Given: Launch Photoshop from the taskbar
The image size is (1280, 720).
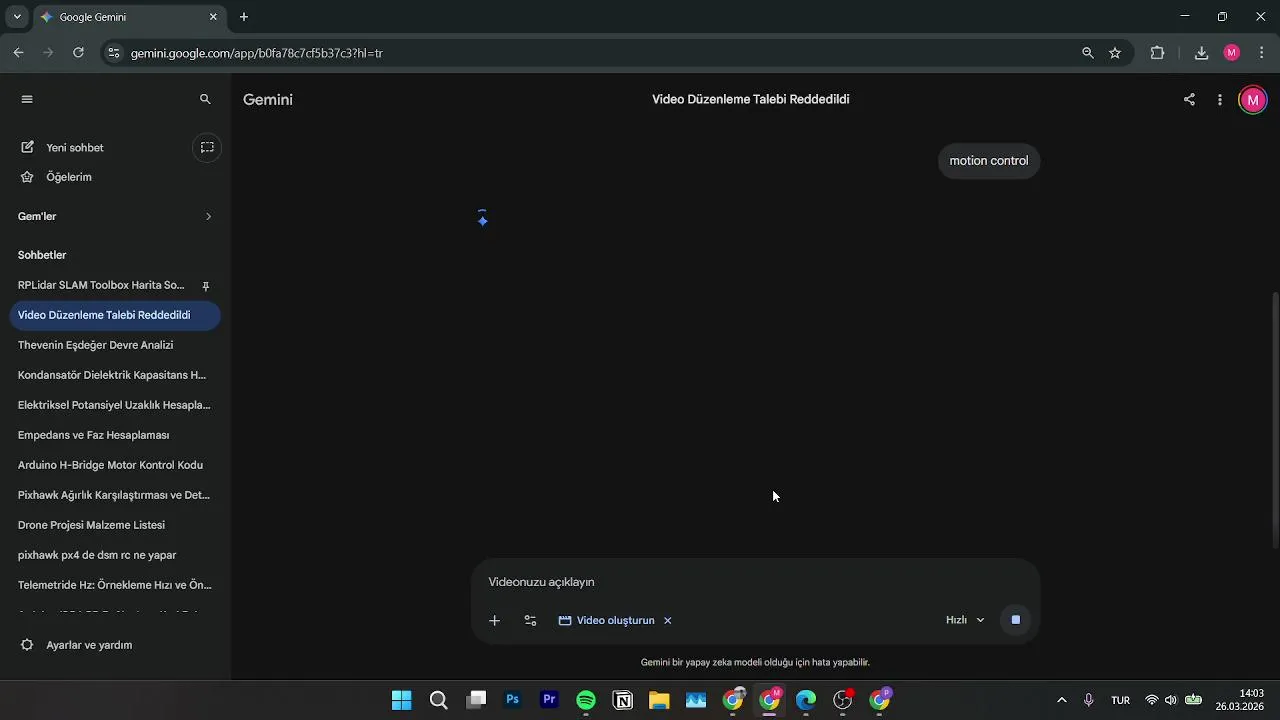Looking at the screenshot, I should coord(512,700).
